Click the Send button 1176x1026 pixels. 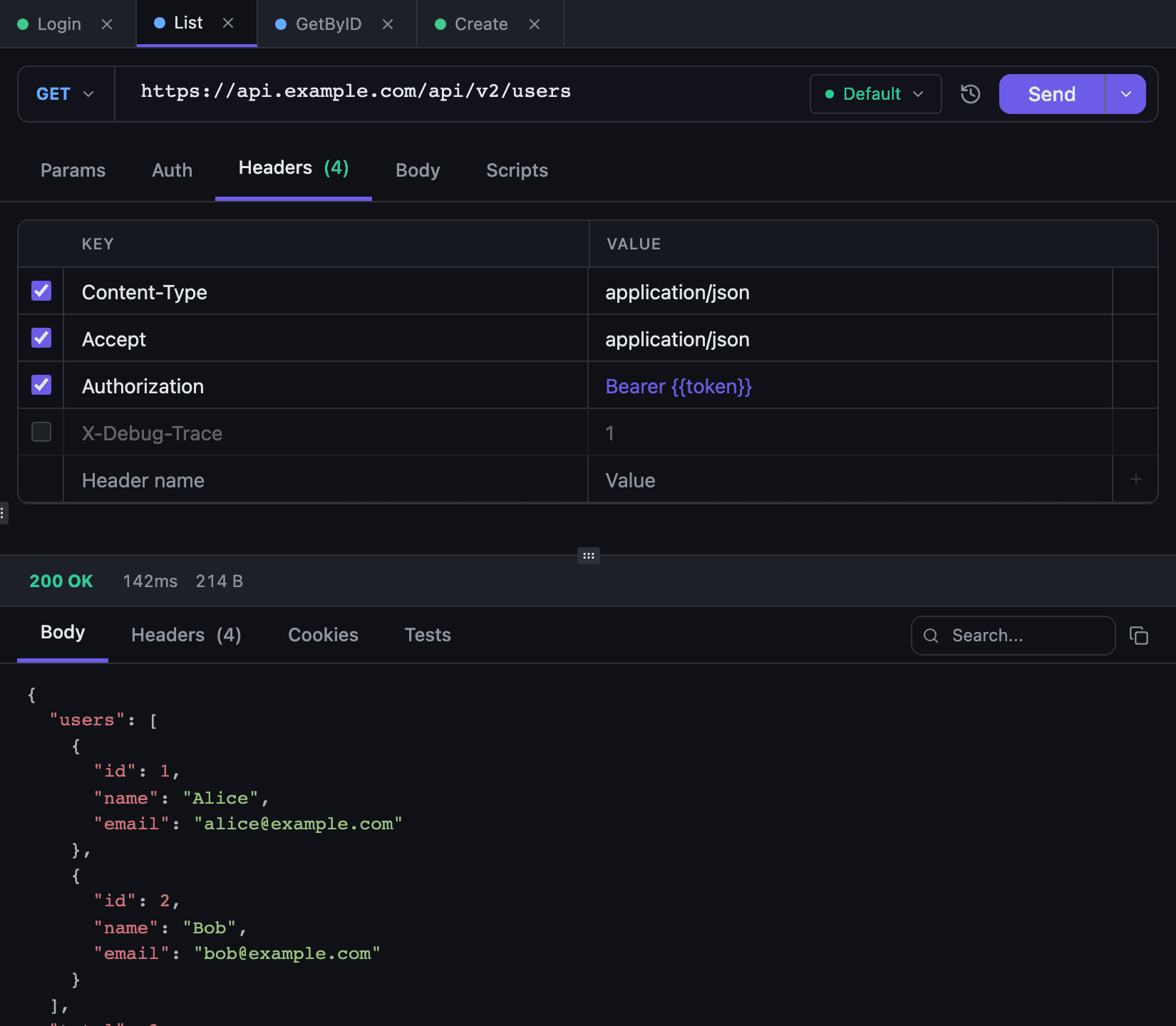point(1052,94)
